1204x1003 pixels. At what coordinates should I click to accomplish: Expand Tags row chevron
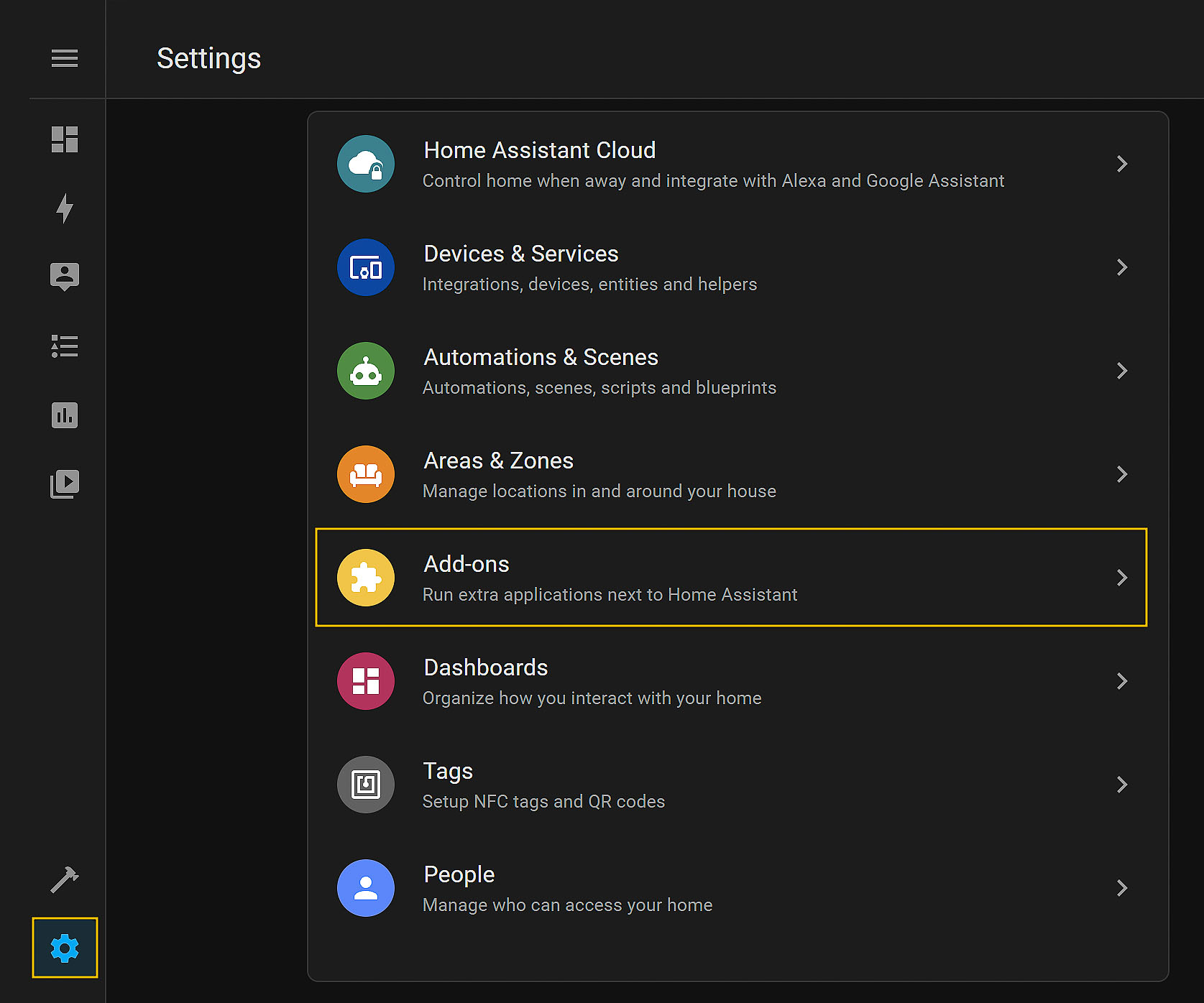[1122, 785]
